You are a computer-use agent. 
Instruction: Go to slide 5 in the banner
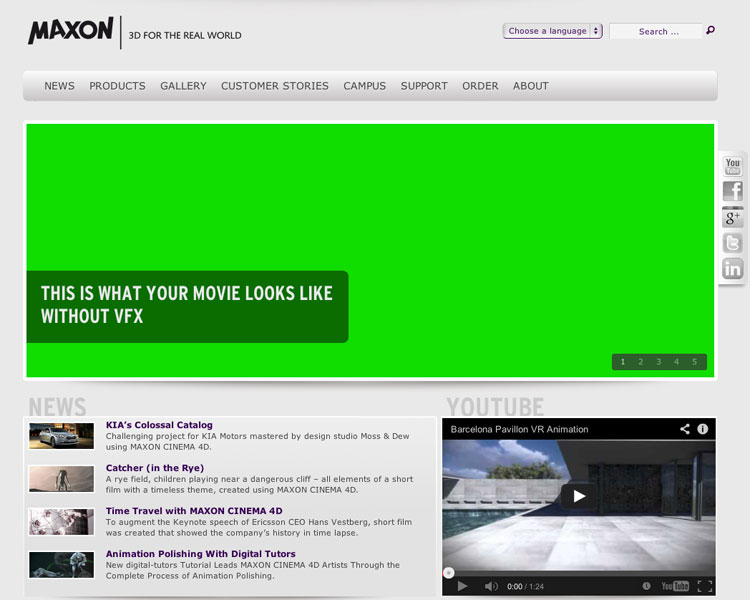click(x=695, y=362)
